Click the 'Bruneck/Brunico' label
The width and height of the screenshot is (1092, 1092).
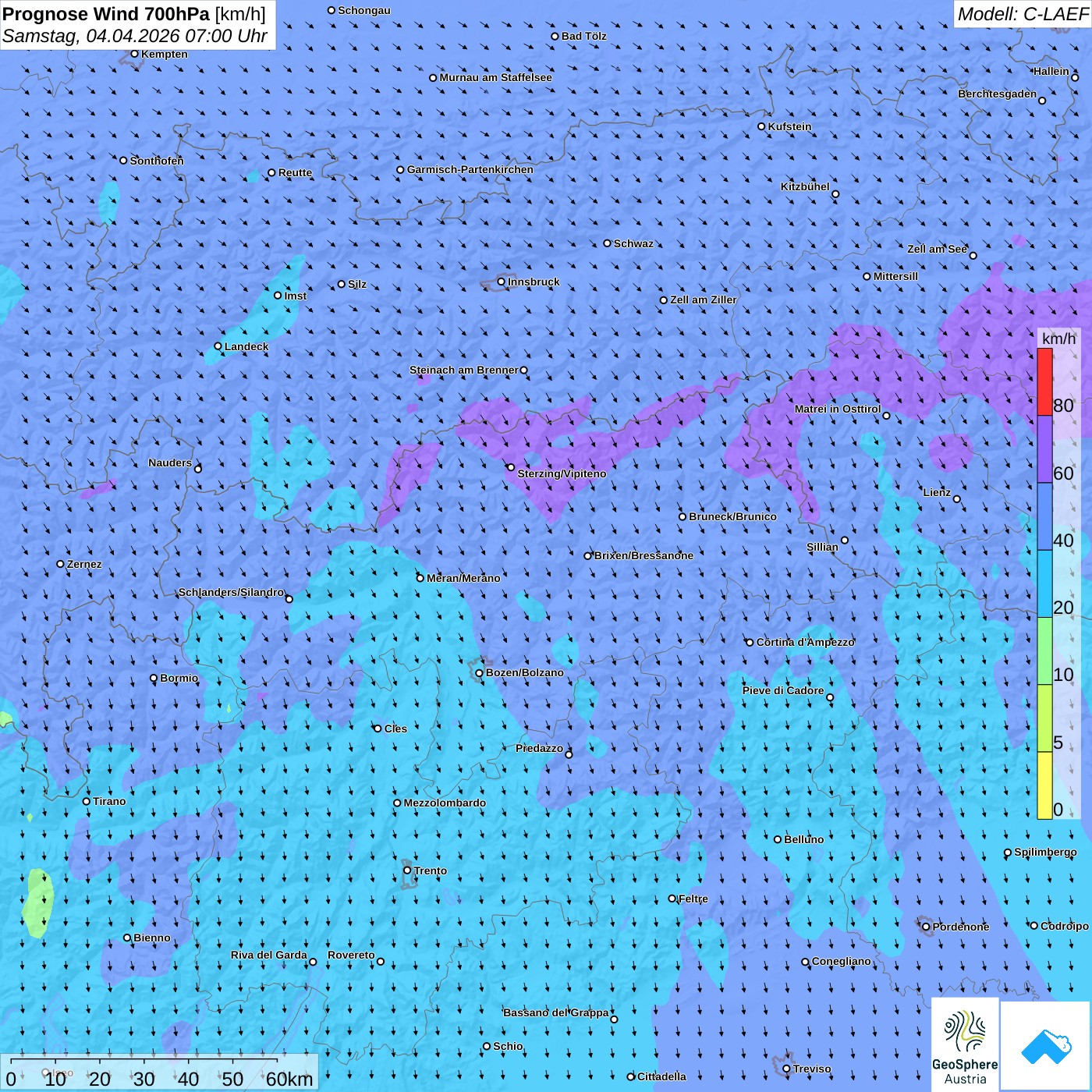[732, 516]
